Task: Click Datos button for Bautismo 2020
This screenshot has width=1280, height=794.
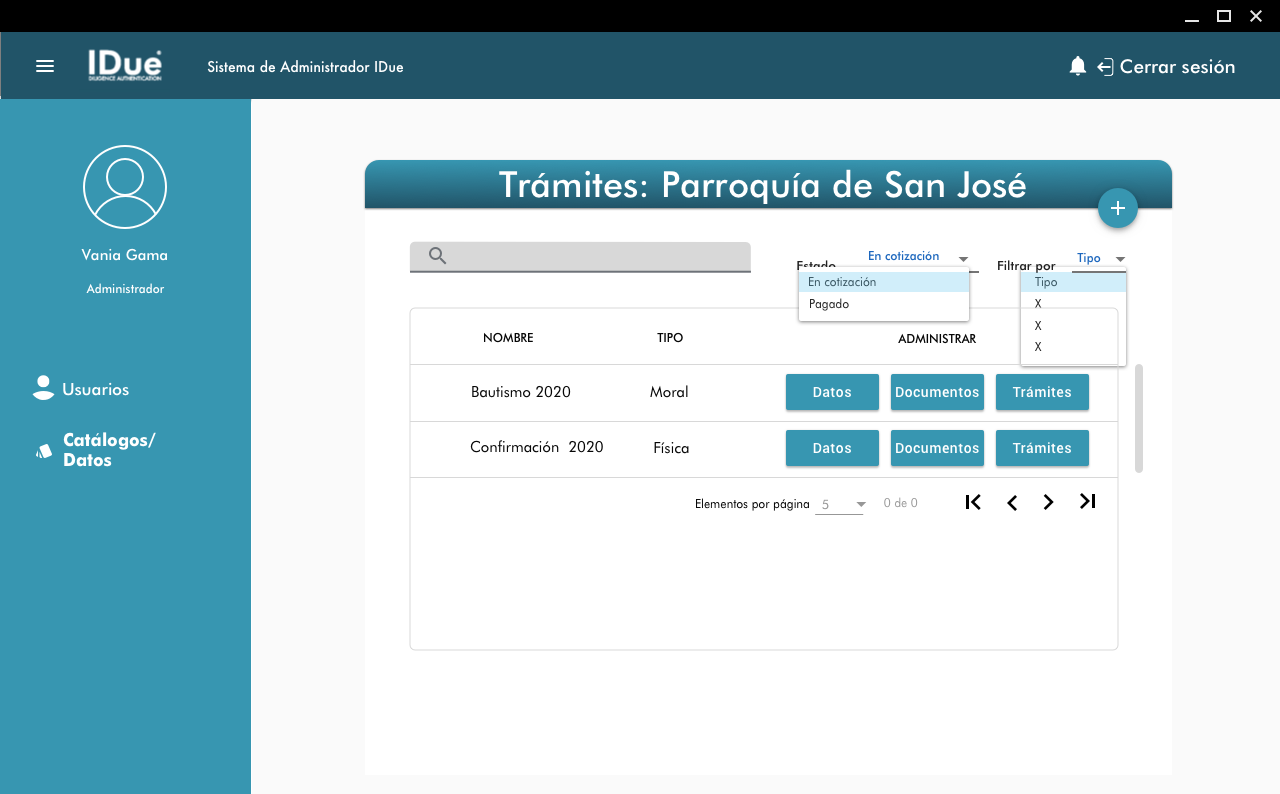Action: (832, 392)
